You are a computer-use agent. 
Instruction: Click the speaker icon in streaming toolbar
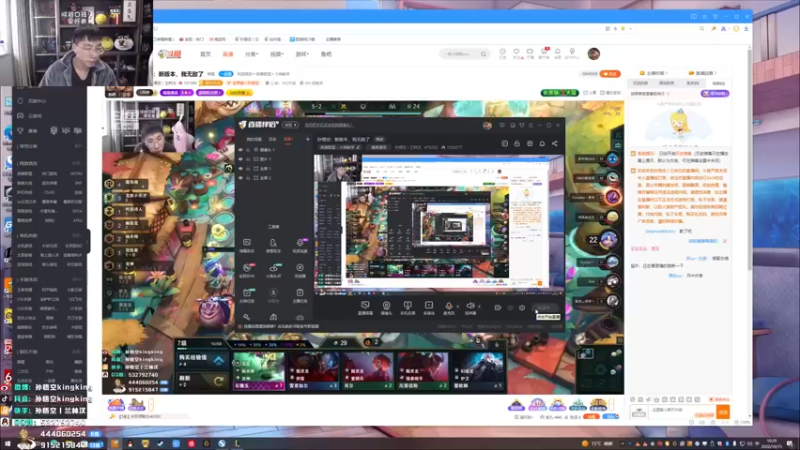pos(470,307)
